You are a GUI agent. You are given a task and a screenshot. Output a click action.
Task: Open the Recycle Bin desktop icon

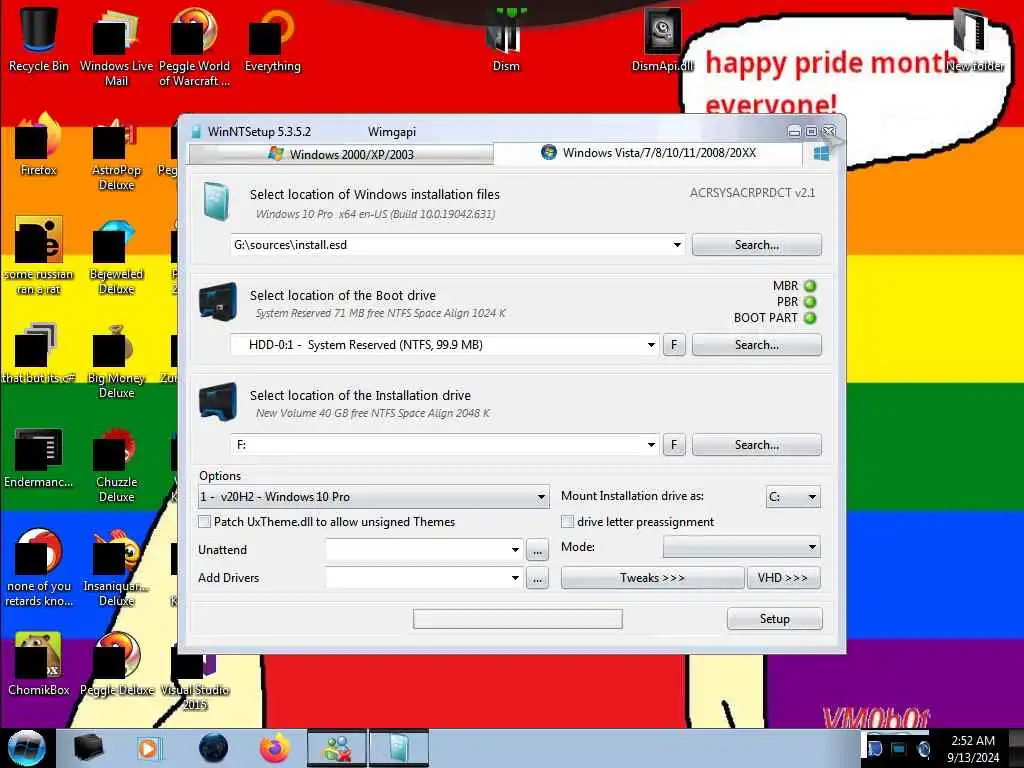[39, 39]
